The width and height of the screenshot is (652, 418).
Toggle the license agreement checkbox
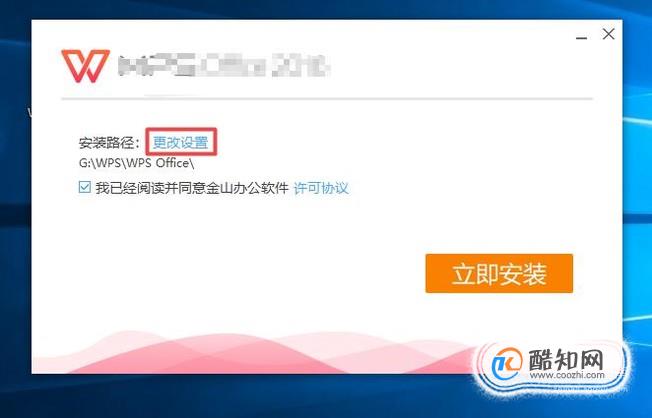84,188
